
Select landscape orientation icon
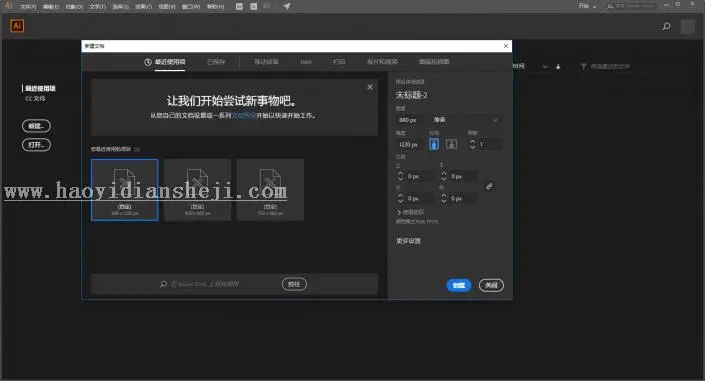(451, 144)
